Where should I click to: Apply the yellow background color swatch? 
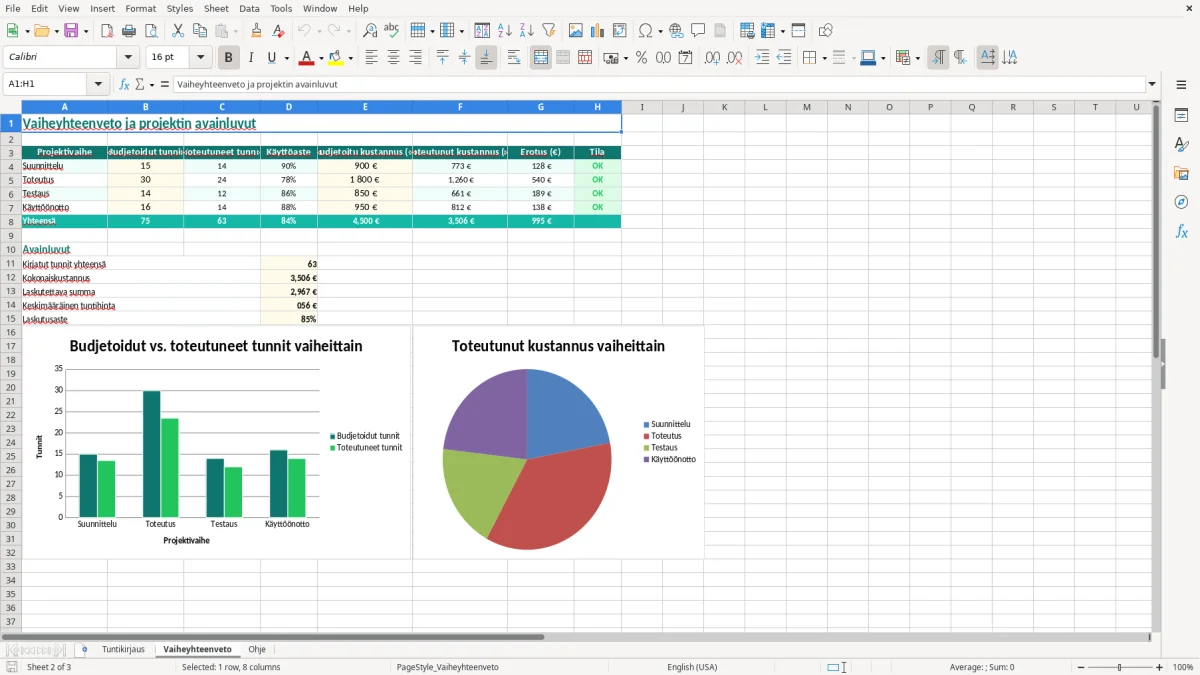pos(337,58)
